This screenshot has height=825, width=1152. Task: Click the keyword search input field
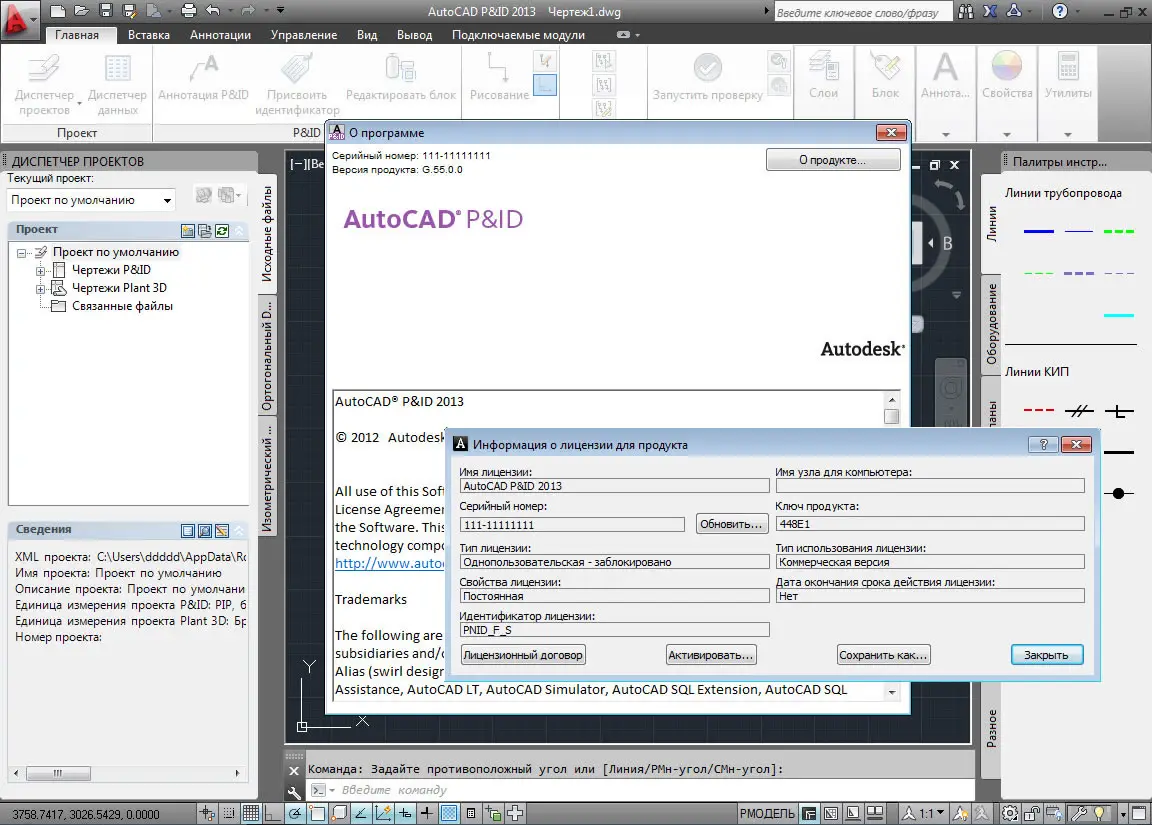coord(863,12)
